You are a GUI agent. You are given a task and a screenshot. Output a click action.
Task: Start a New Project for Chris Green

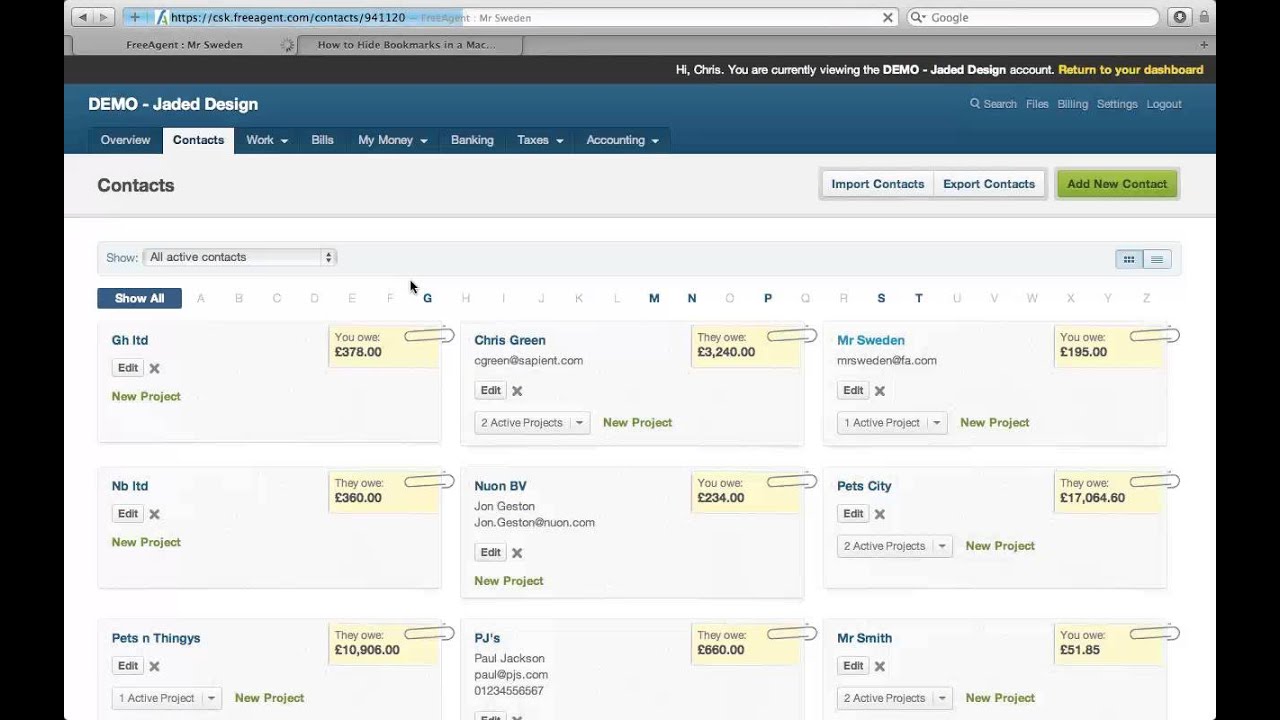[637, 423]
